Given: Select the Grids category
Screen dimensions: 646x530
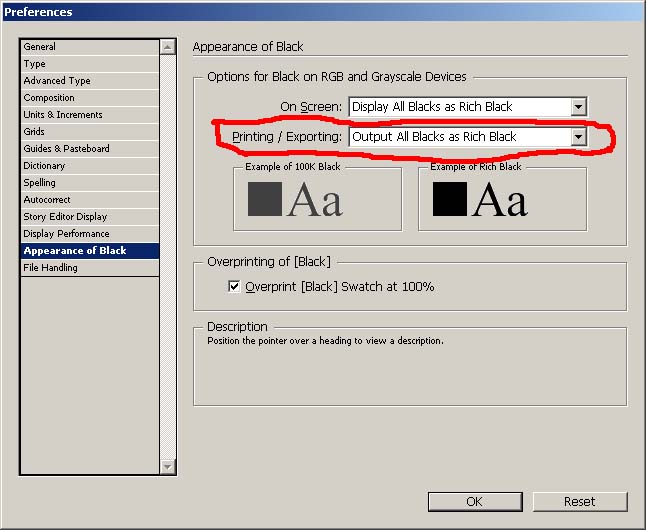Looking at the screenshot, I should (x=90, y=131).
